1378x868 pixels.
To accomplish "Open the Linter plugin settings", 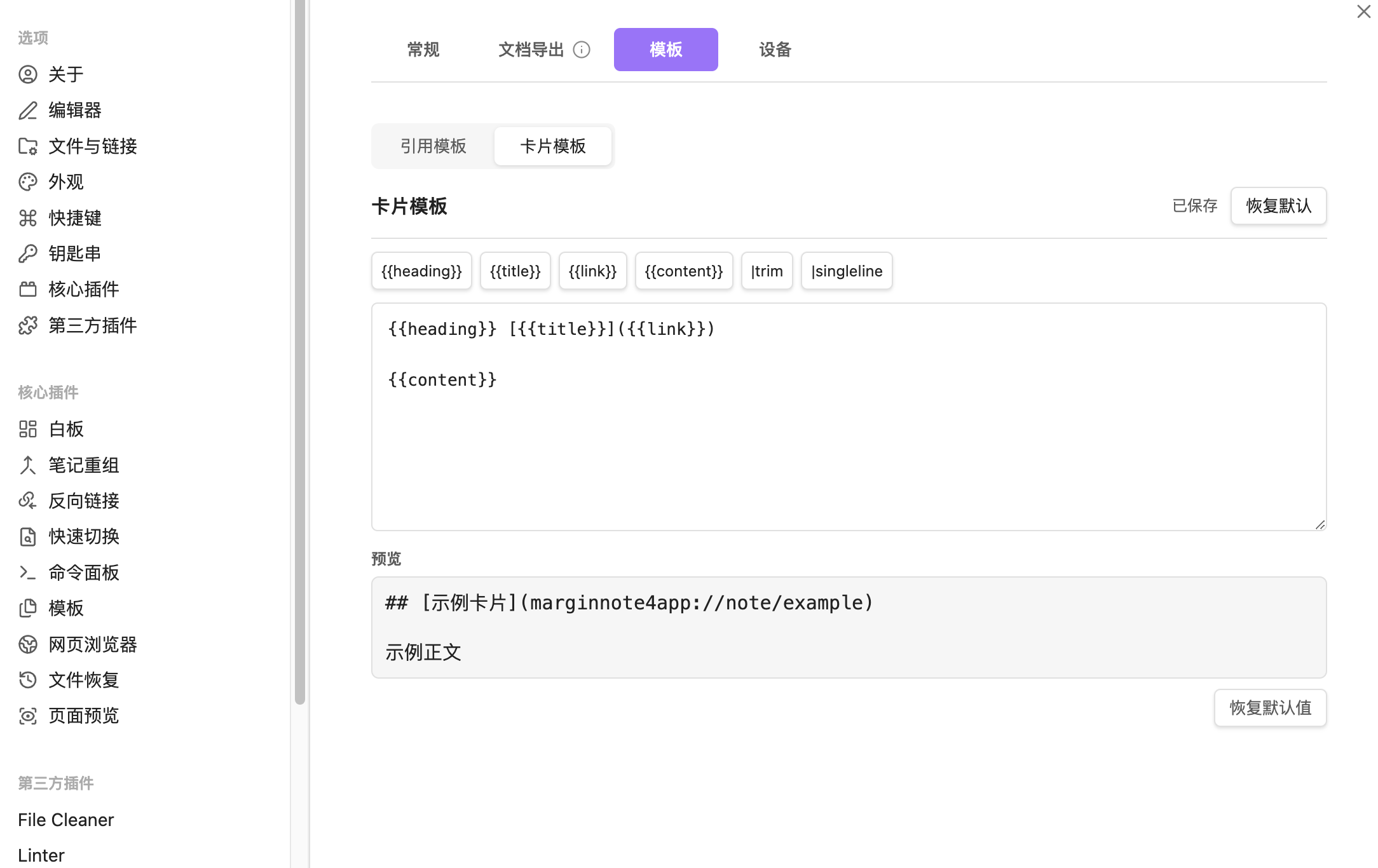I will coord(41,855).
